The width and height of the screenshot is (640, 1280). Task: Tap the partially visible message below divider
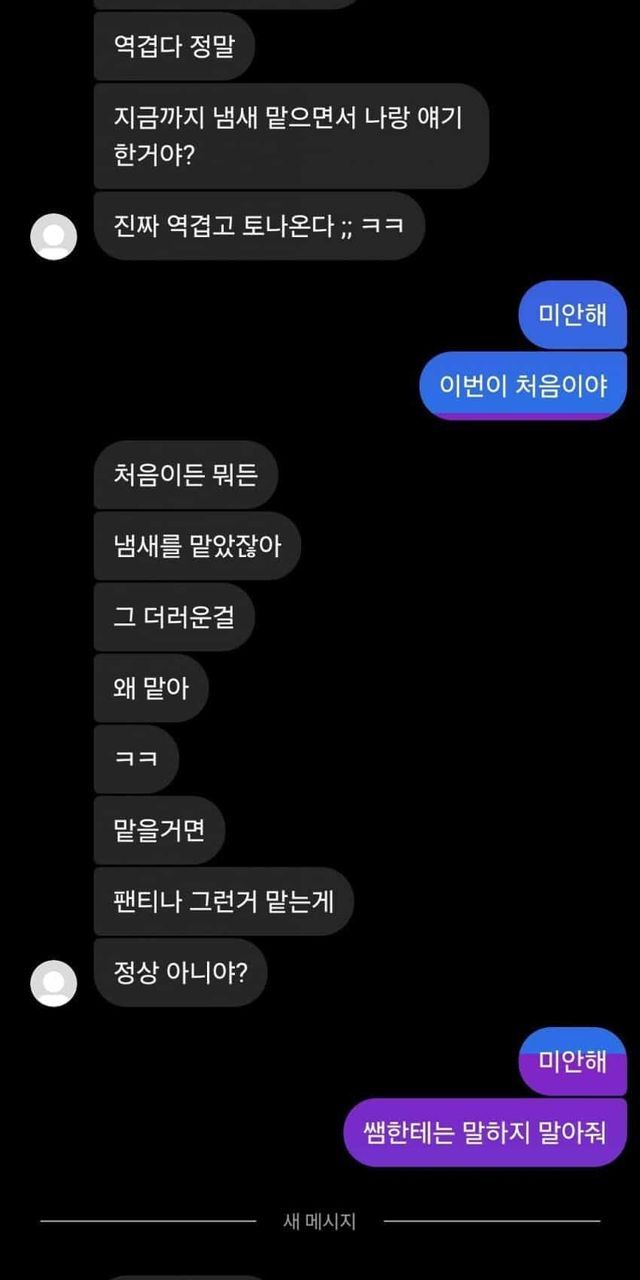pyautogui.click(x=185, y=1276)
